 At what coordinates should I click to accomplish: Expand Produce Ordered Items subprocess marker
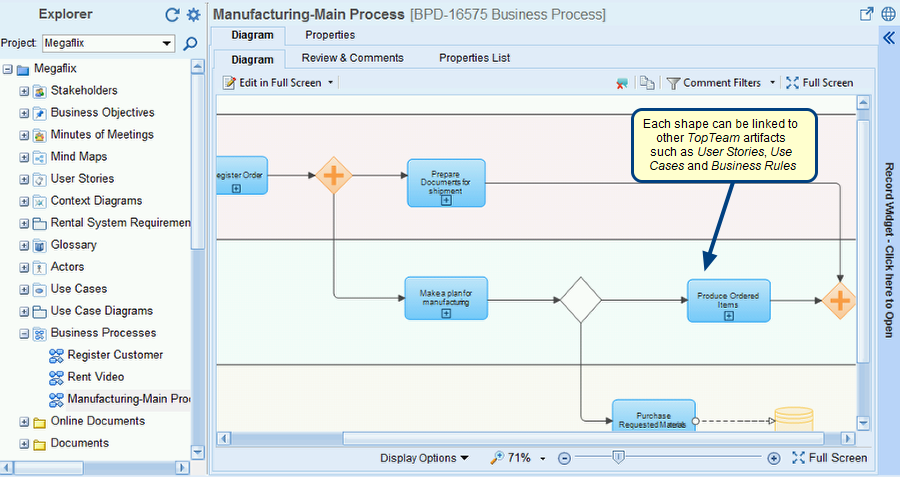coord(728,316)
